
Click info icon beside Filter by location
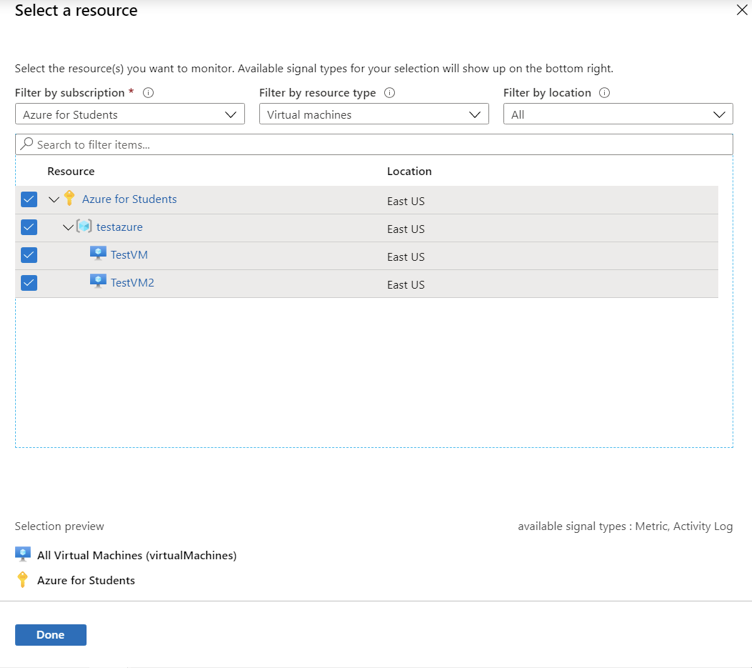click(x=604, y=93)
